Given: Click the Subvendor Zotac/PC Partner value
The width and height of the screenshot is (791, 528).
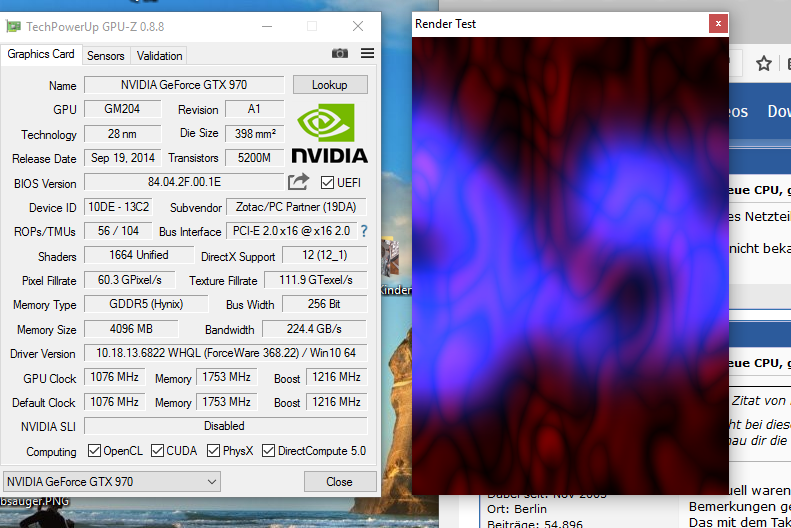Looking at the screenshot, I should 296,207.
